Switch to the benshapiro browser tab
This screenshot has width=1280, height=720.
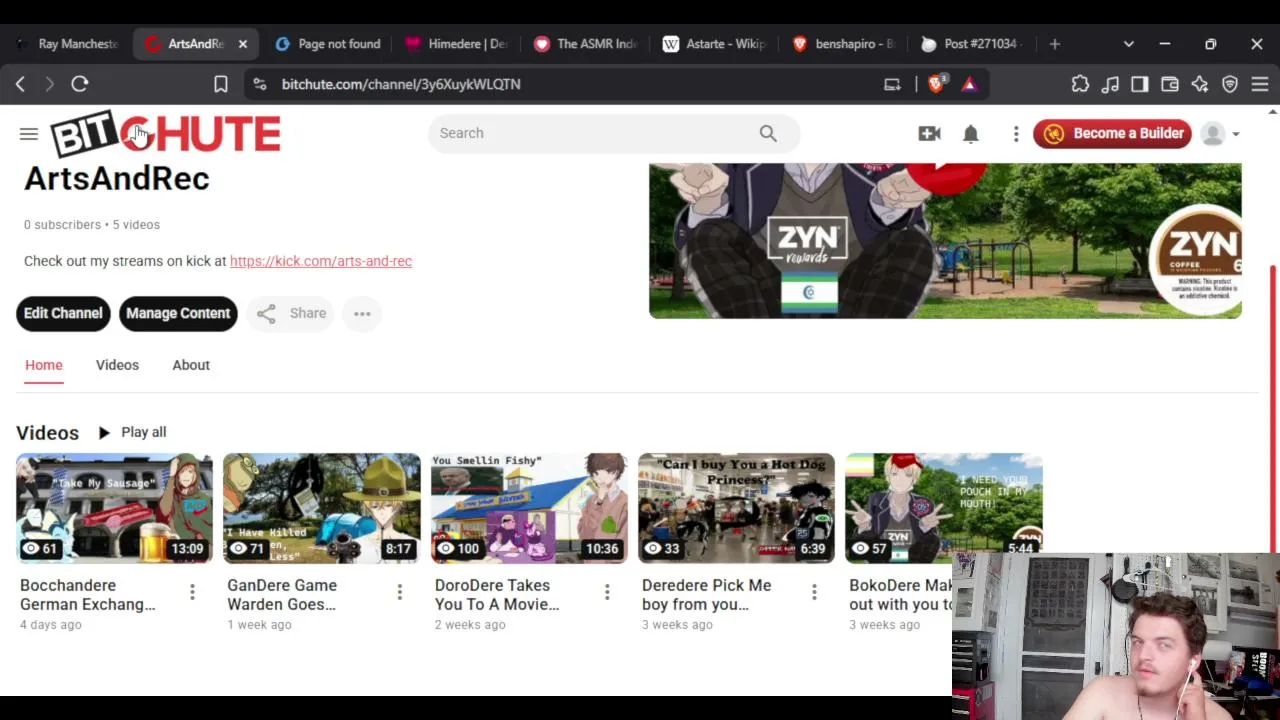[846, 44]
